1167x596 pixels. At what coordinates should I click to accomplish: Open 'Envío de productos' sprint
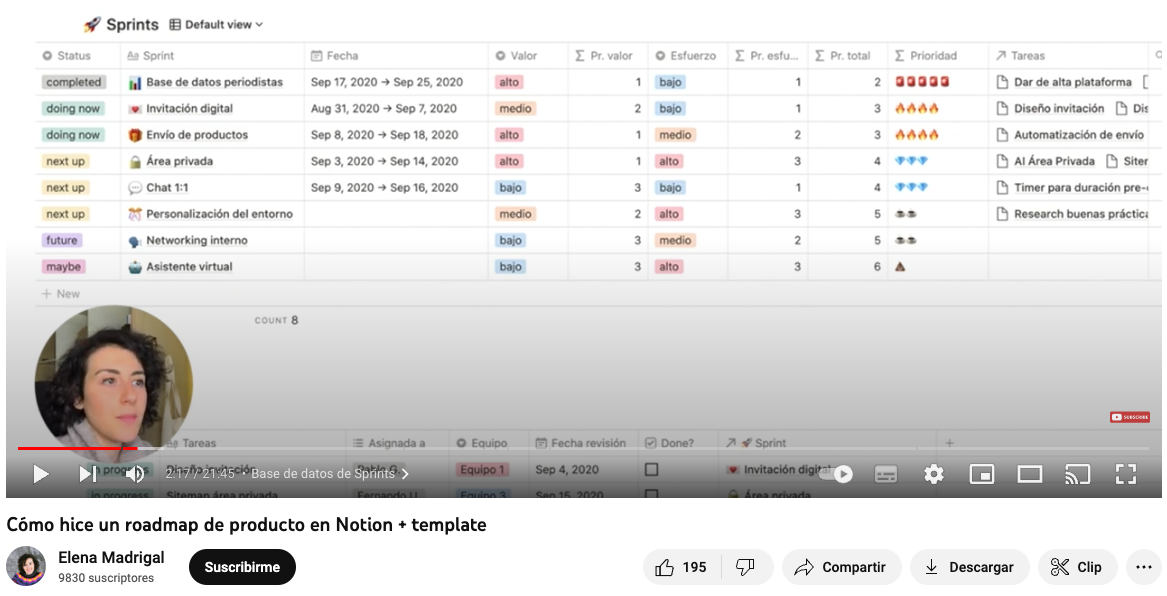coord(196,135)
